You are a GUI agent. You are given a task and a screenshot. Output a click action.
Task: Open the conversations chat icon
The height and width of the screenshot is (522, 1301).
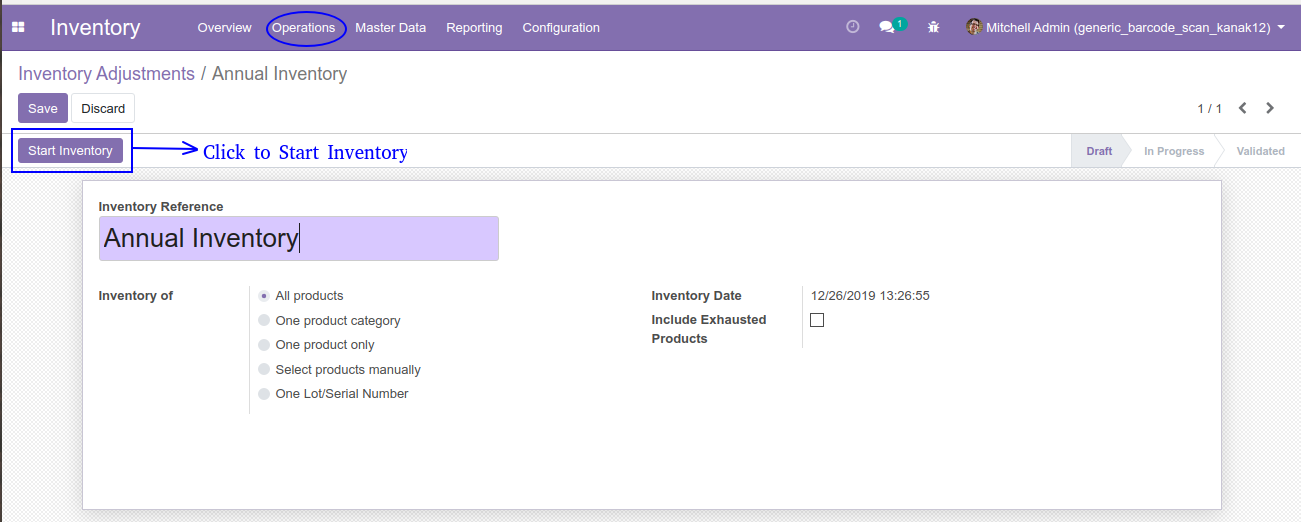coord(887,28)
